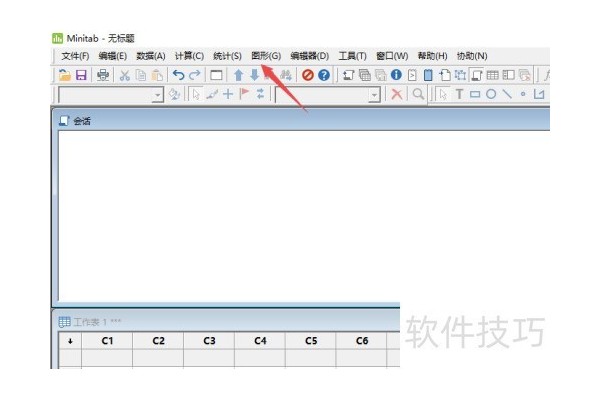
Task: Expand the second toolbar combo box
Action: [374, 95]
